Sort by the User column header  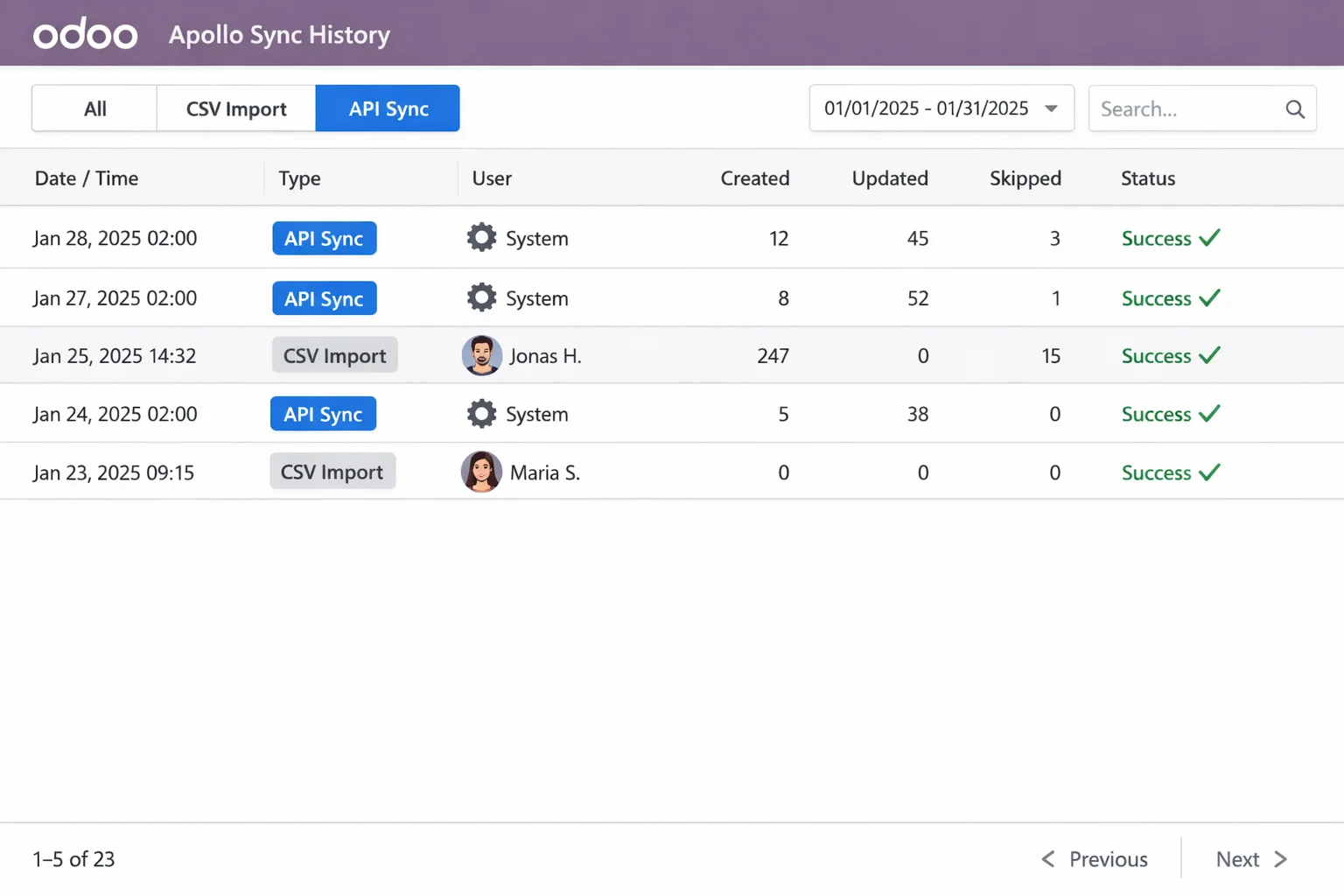point(492,178)
